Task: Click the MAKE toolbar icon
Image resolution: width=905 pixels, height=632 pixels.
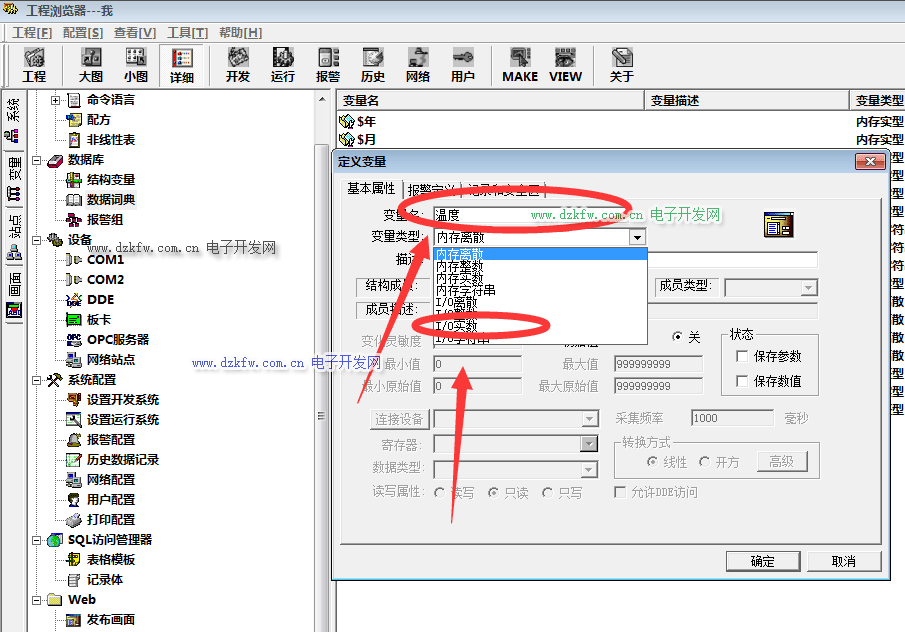Action: 519,64
